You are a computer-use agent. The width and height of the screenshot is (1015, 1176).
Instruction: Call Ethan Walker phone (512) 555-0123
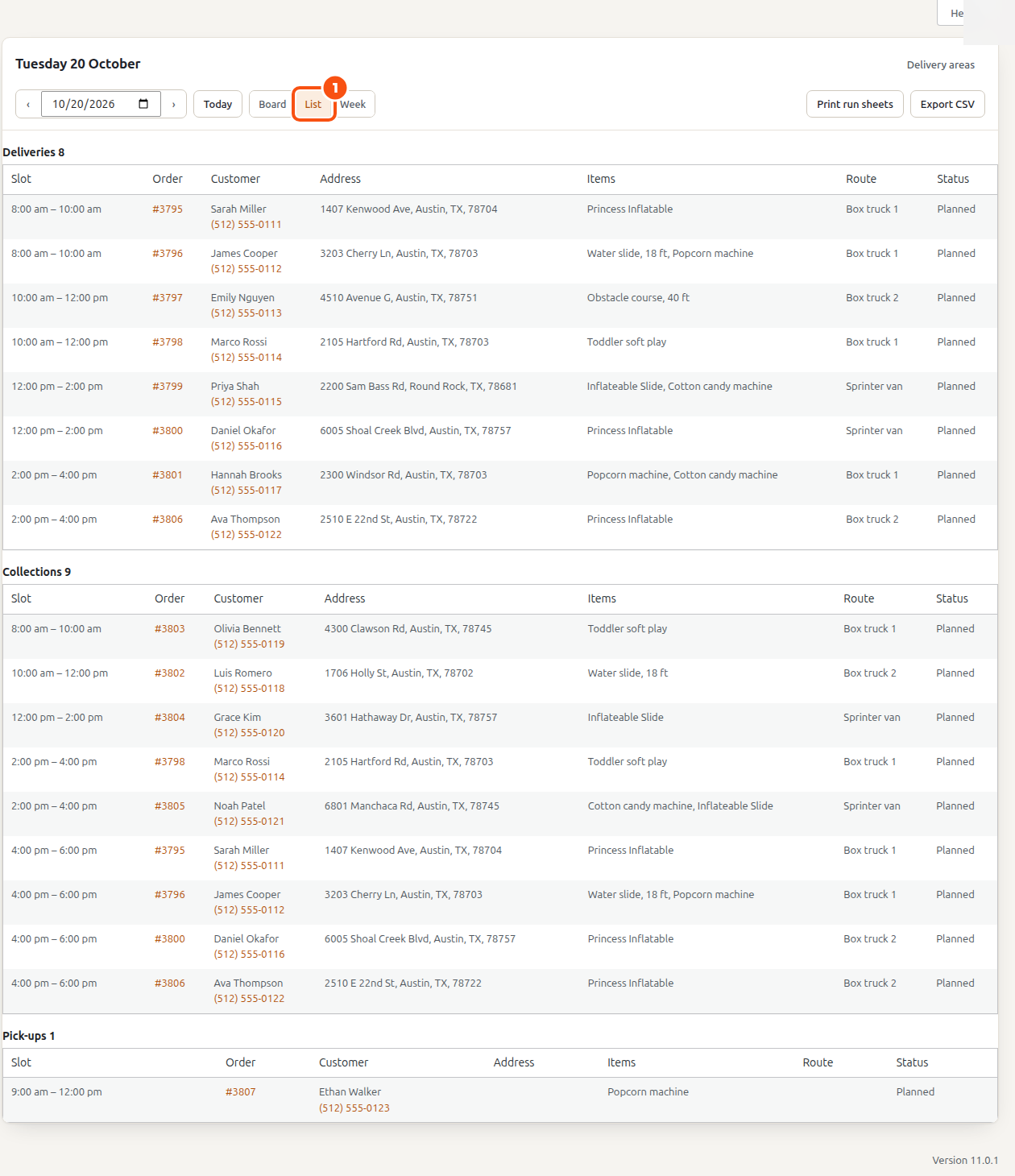click(354, 1108)
